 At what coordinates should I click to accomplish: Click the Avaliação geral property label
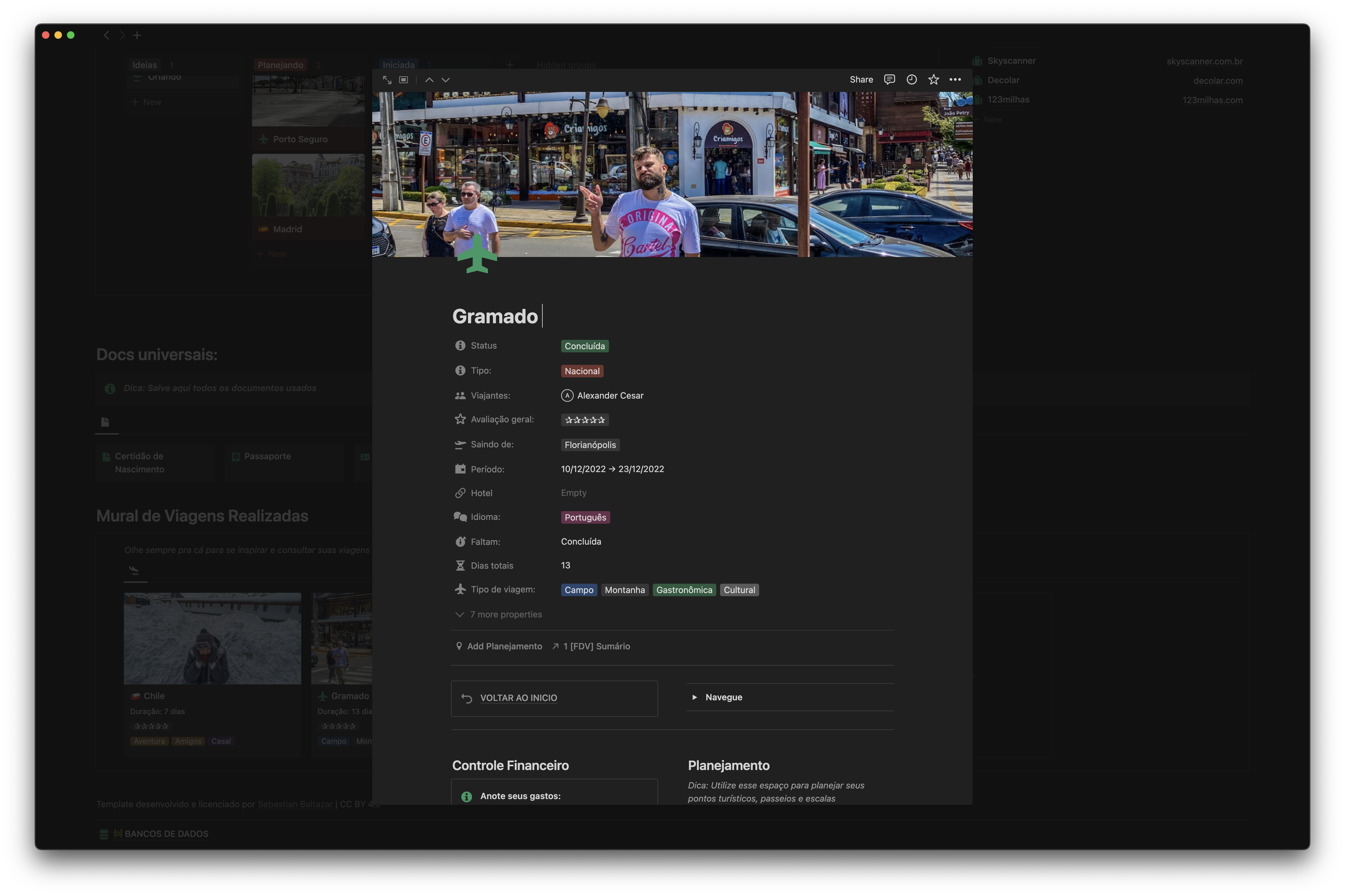pyautogui.click(x=502, y=420)
